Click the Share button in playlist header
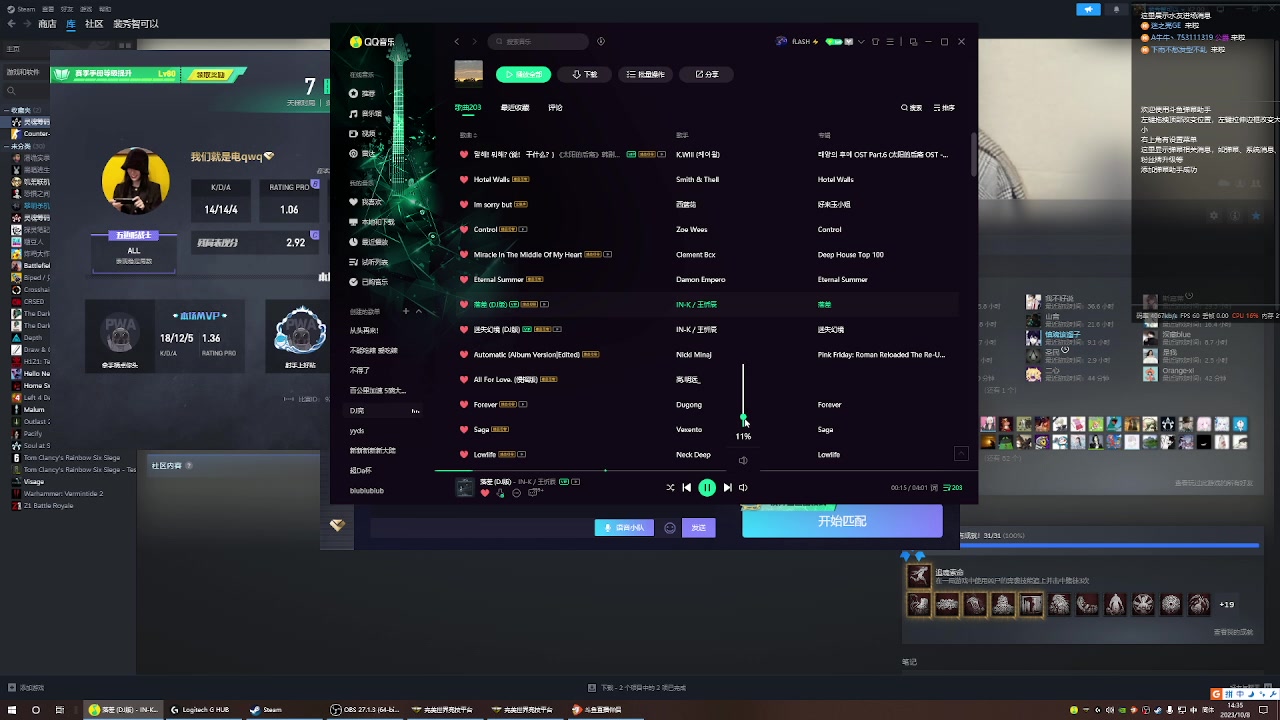 pyautogui.click(x=707, y=74)
